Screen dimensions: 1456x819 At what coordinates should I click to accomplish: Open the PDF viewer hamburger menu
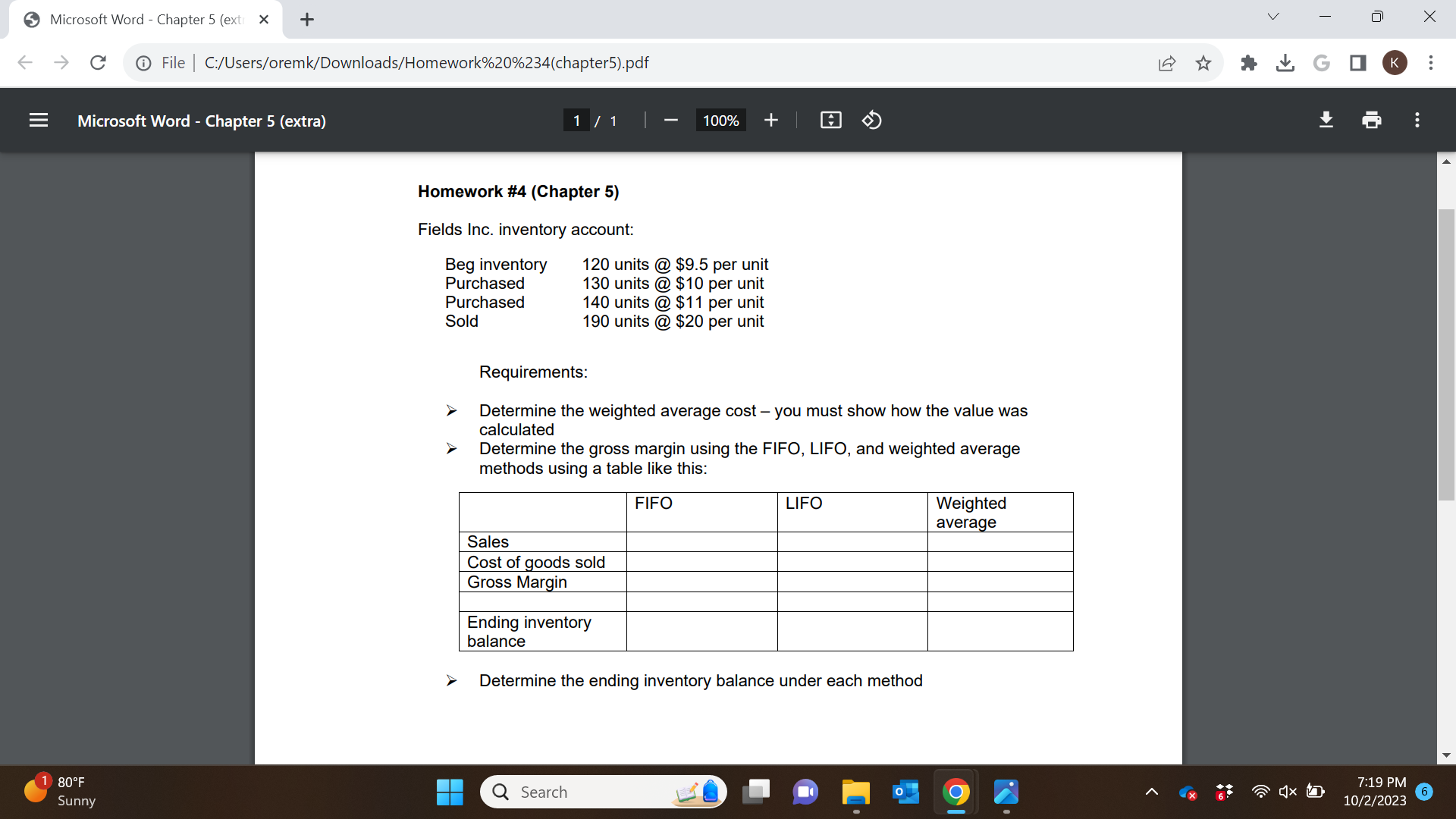click(38, 120)
